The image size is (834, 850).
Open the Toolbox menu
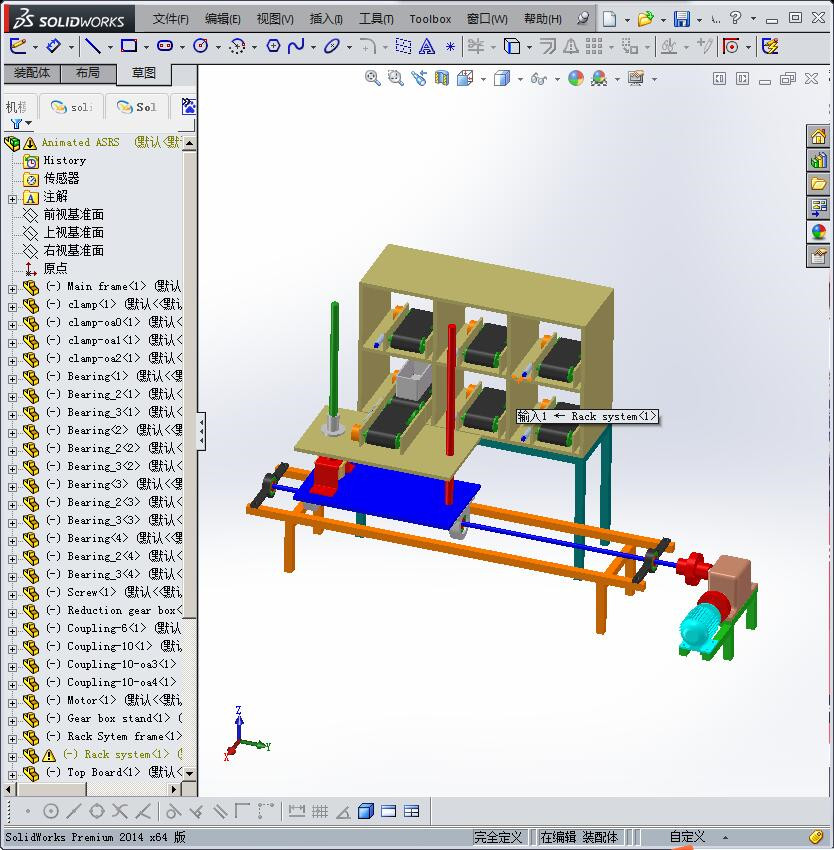coord(430,19)
